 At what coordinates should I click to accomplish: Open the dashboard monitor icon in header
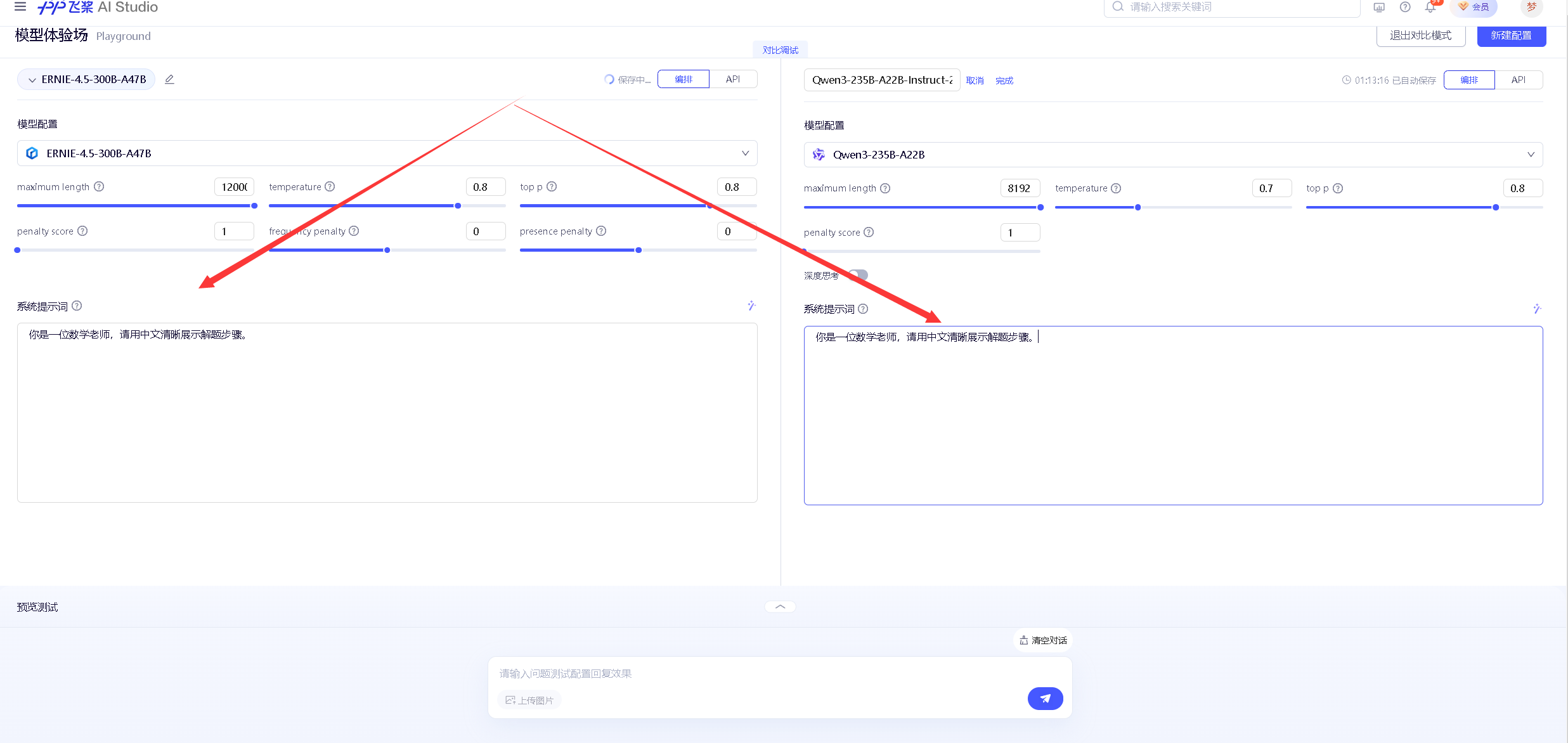(x=1379, y=7)
